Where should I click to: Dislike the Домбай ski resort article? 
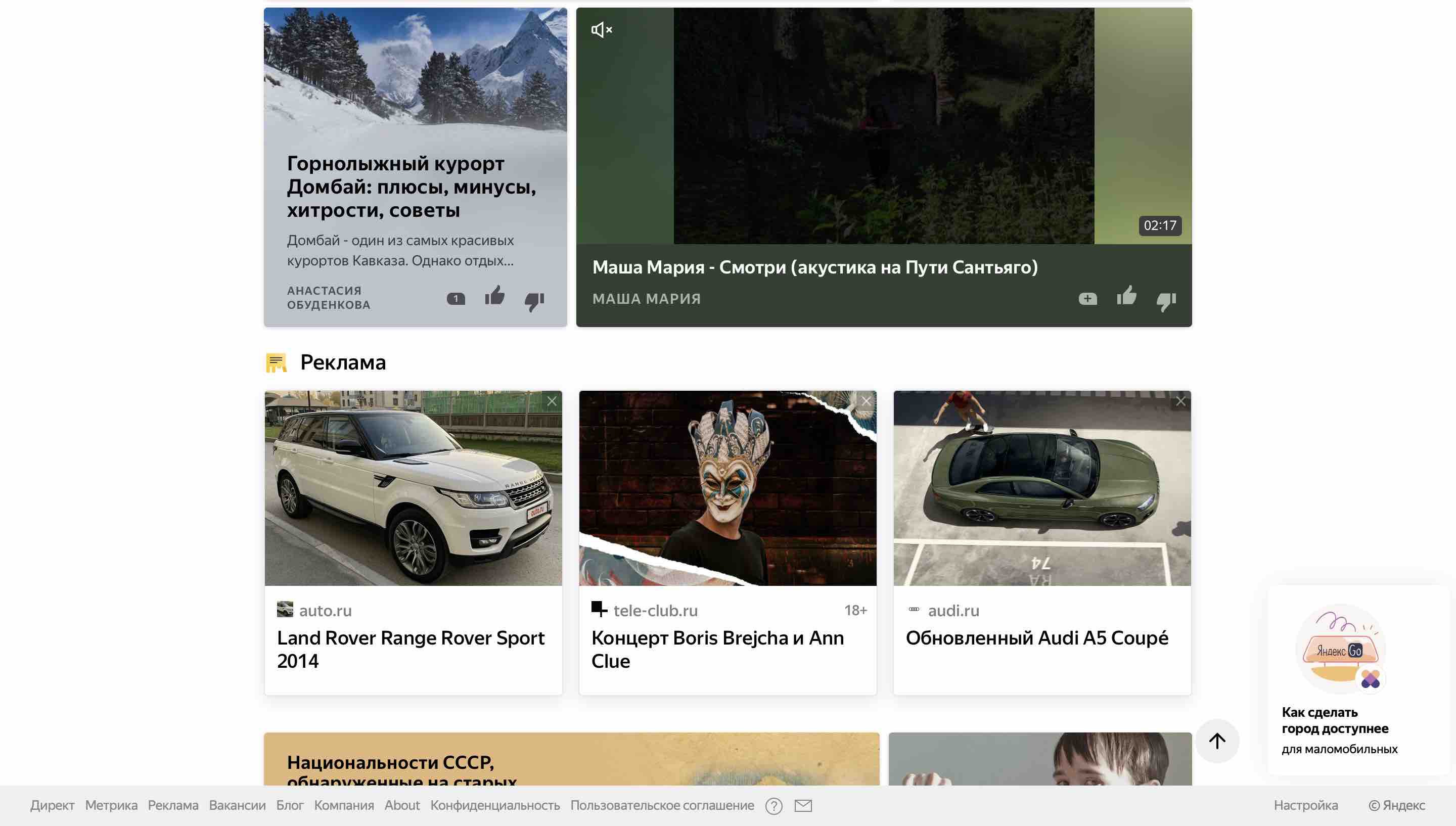534,301
